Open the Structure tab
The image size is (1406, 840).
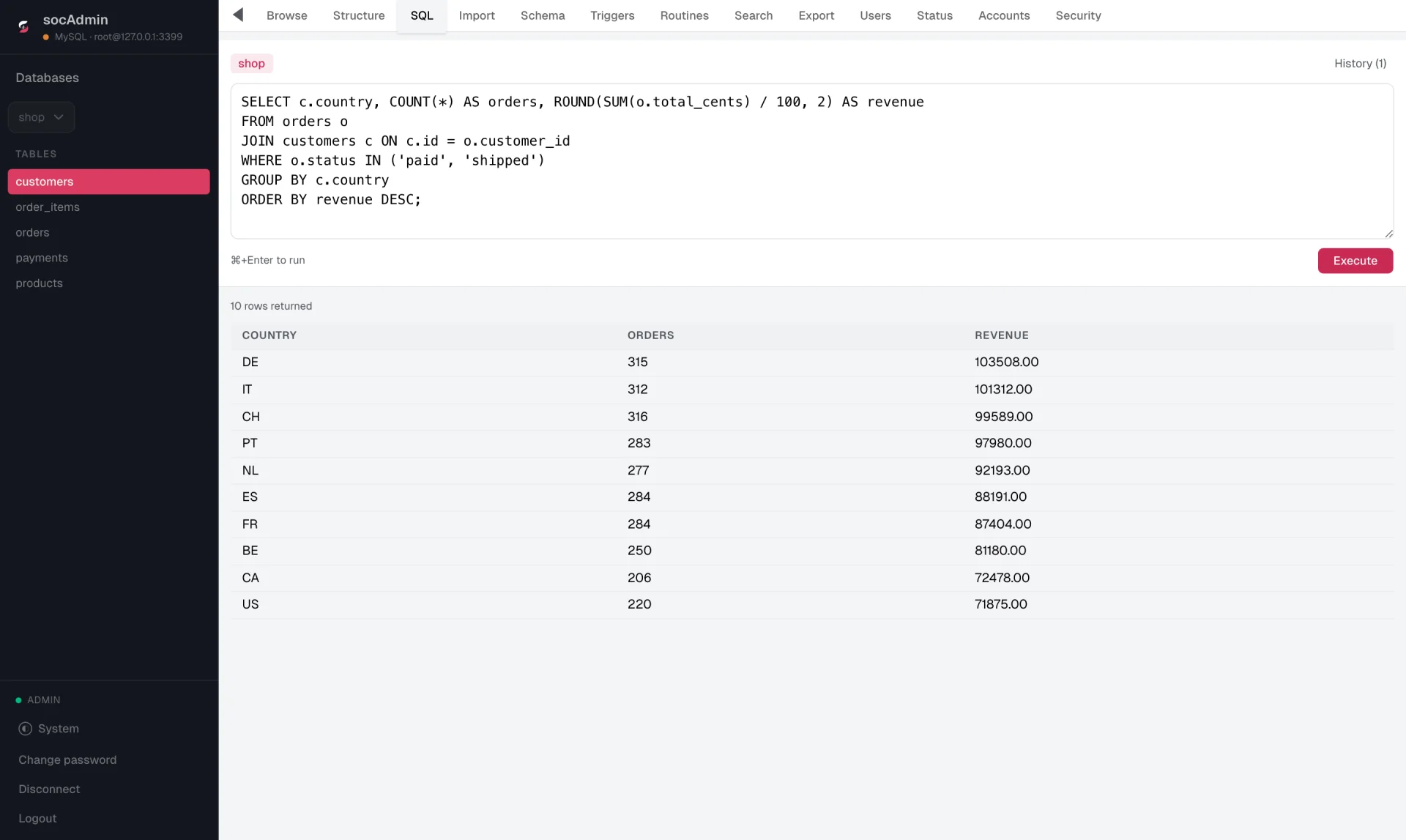[x=359, y=15]
